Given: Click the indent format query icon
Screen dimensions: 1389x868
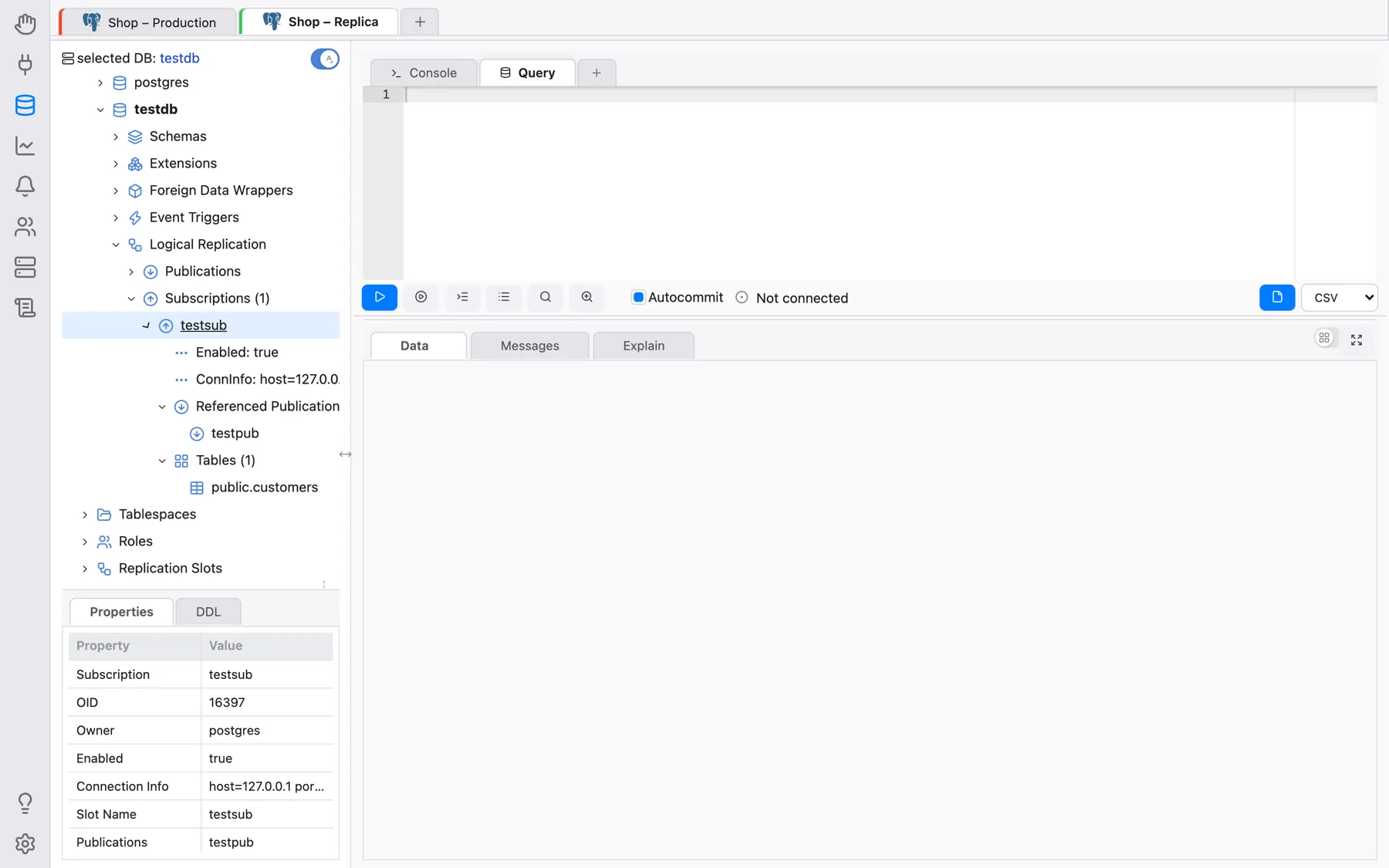Looking at the screenshot, I should 462,297.
